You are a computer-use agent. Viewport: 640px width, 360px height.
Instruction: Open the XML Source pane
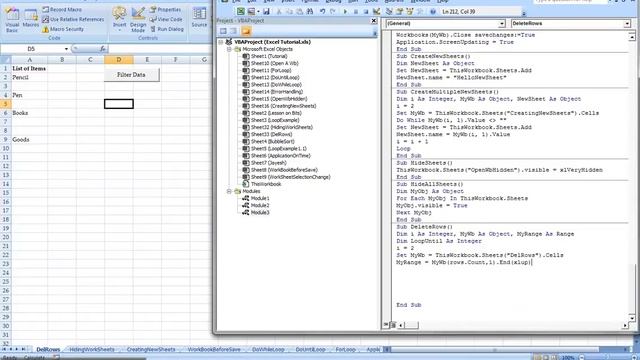(199, 17)
